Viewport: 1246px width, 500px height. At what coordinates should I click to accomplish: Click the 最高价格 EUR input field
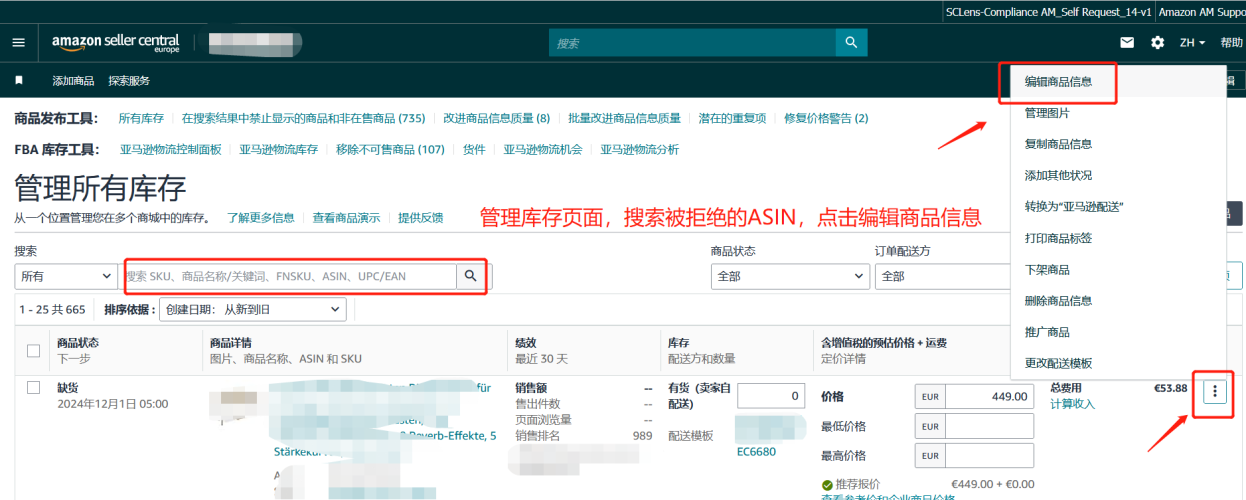[x=990, y=456]
